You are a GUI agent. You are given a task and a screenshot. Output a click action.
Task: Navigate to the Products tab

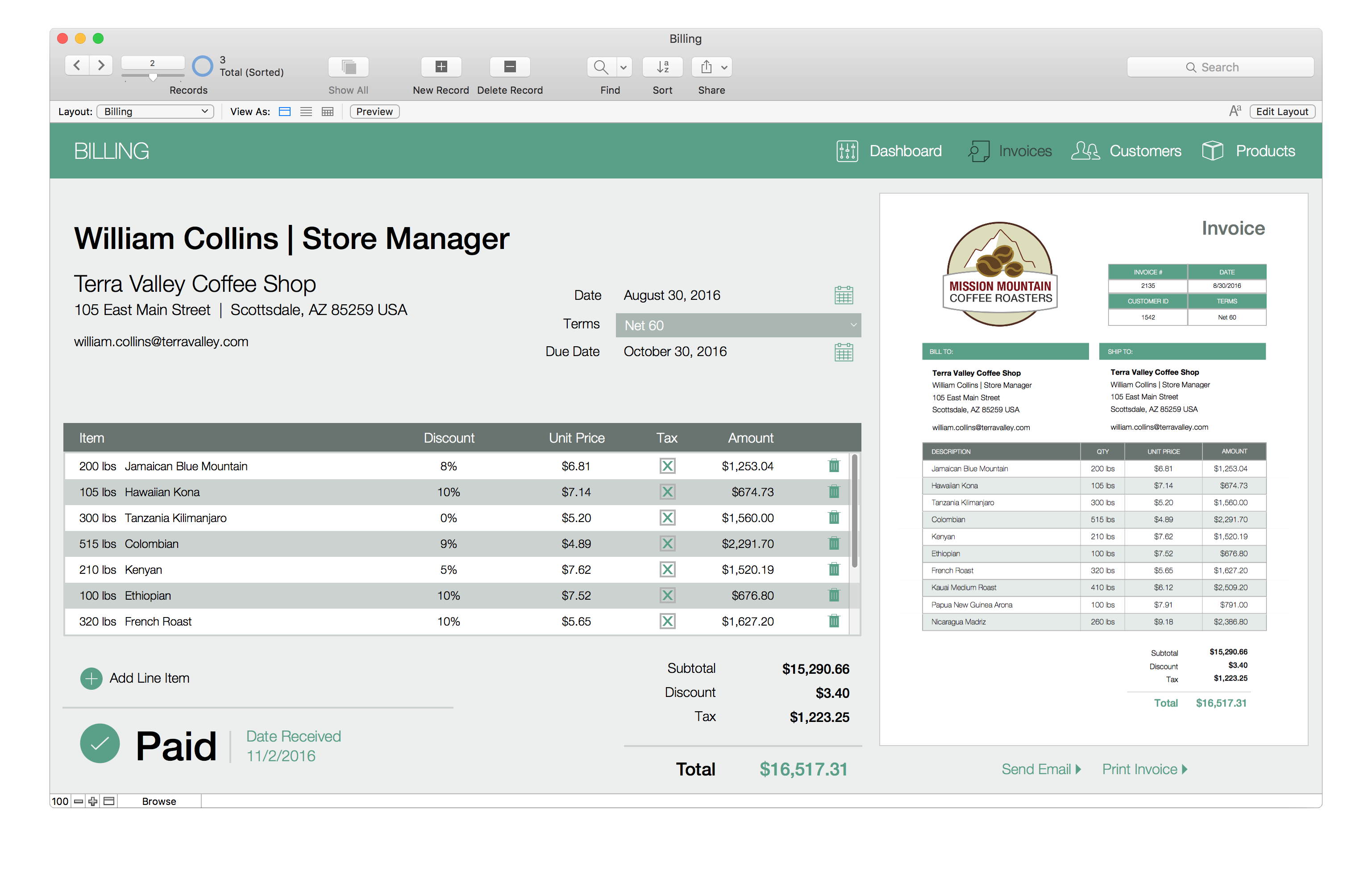[x=1249, y=151]
